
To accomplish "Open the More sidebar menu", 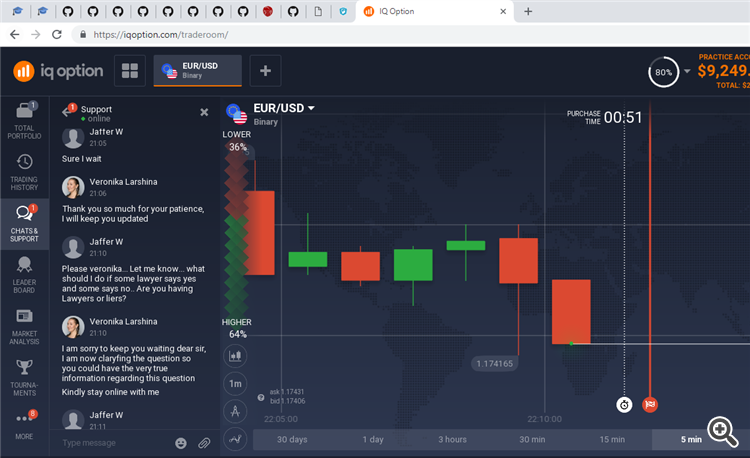I will click(24, 424).
